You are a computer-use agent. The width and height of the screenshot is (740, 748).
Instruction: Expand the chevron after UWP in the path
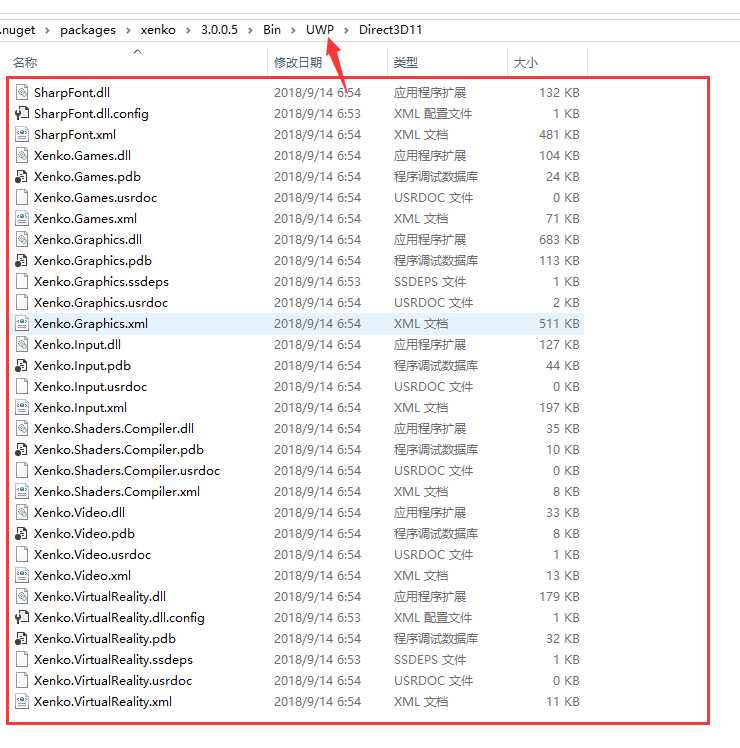pyautogui.click(x=346, y=30)
